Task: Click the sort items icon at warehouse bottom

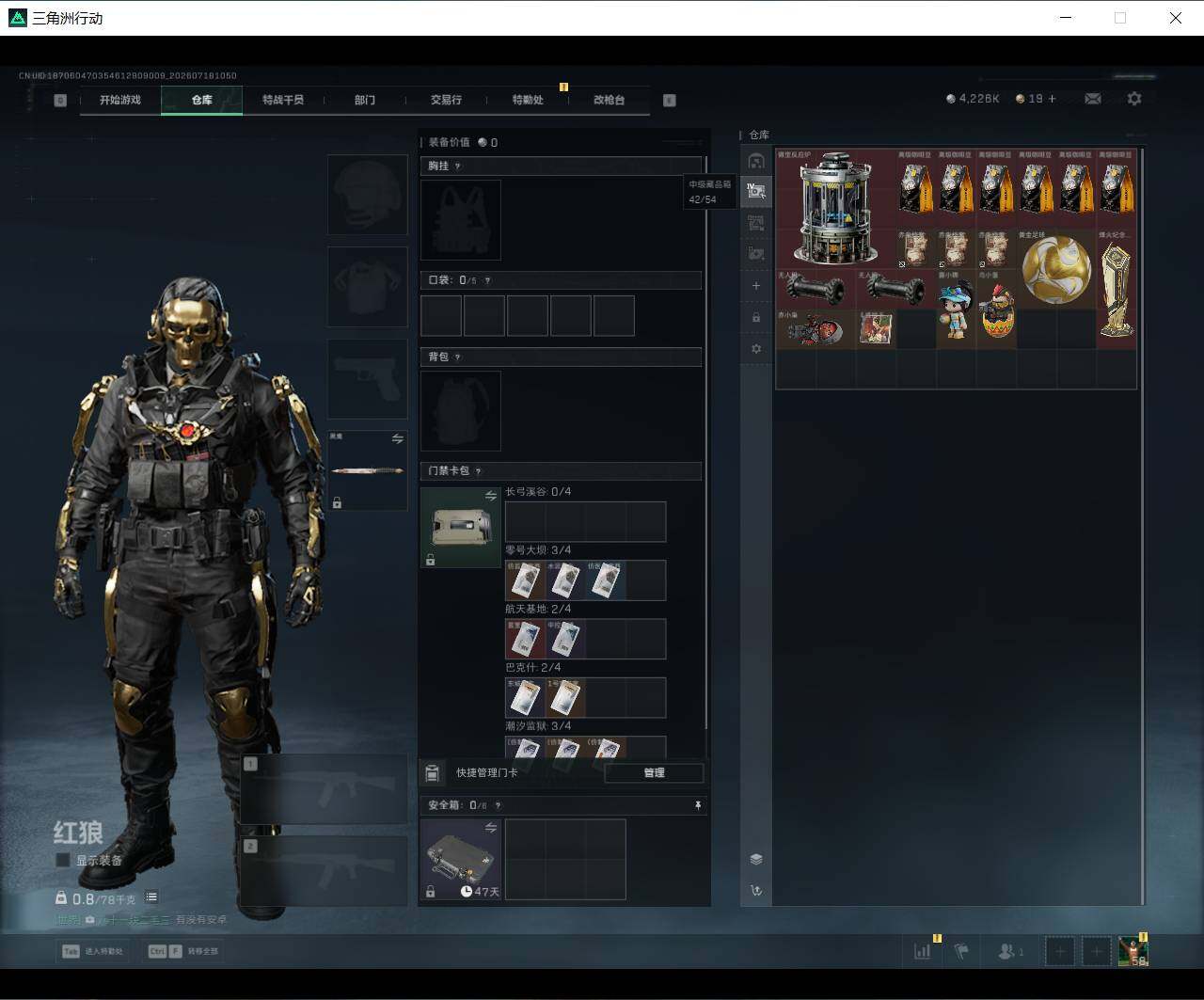Action: (756, 890)
